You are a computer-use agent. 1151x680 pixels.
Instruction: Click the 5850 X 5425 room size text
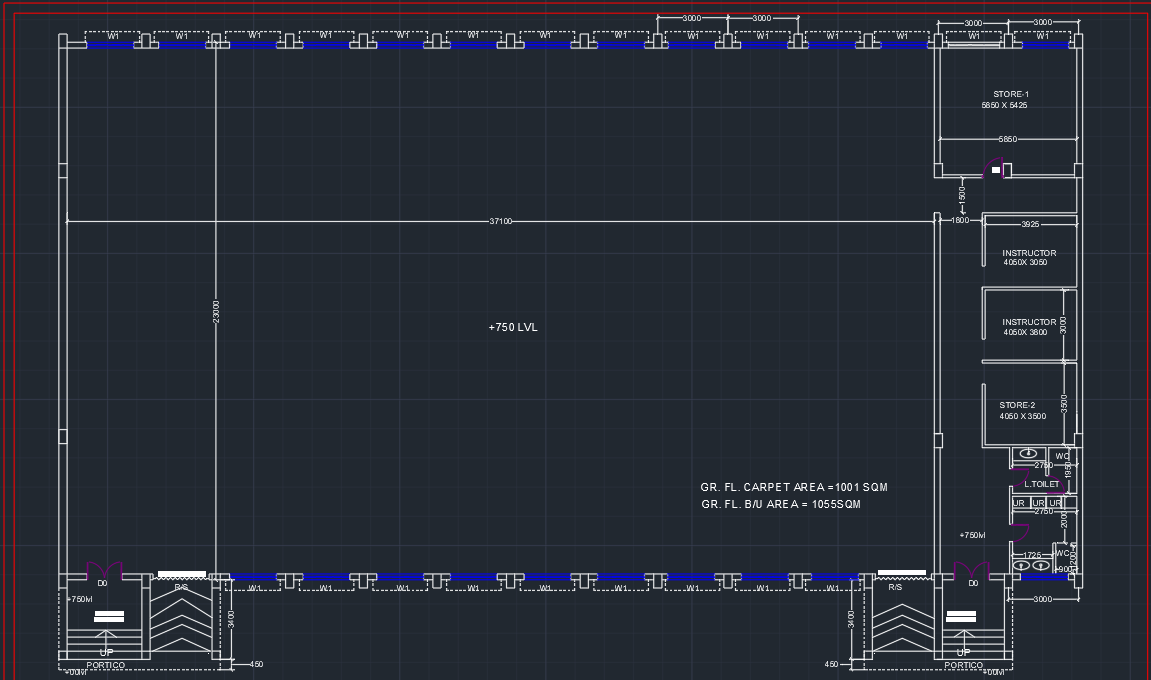tap(1004, 105)
